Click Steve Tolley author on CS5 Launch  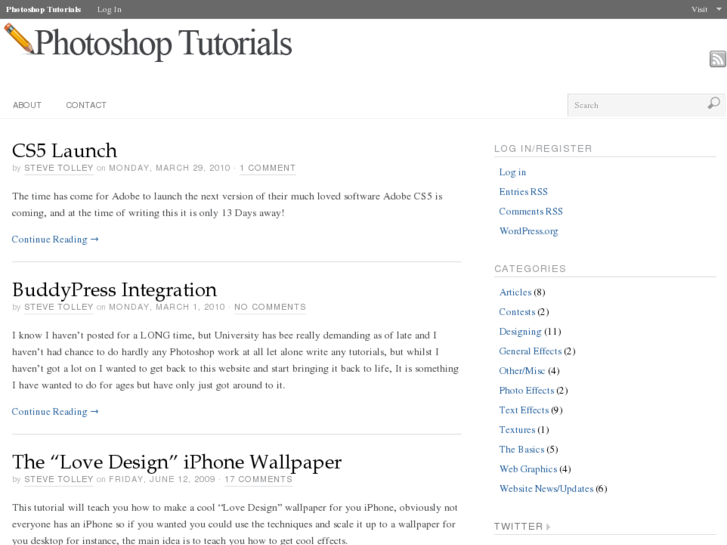tap(59, 168)
